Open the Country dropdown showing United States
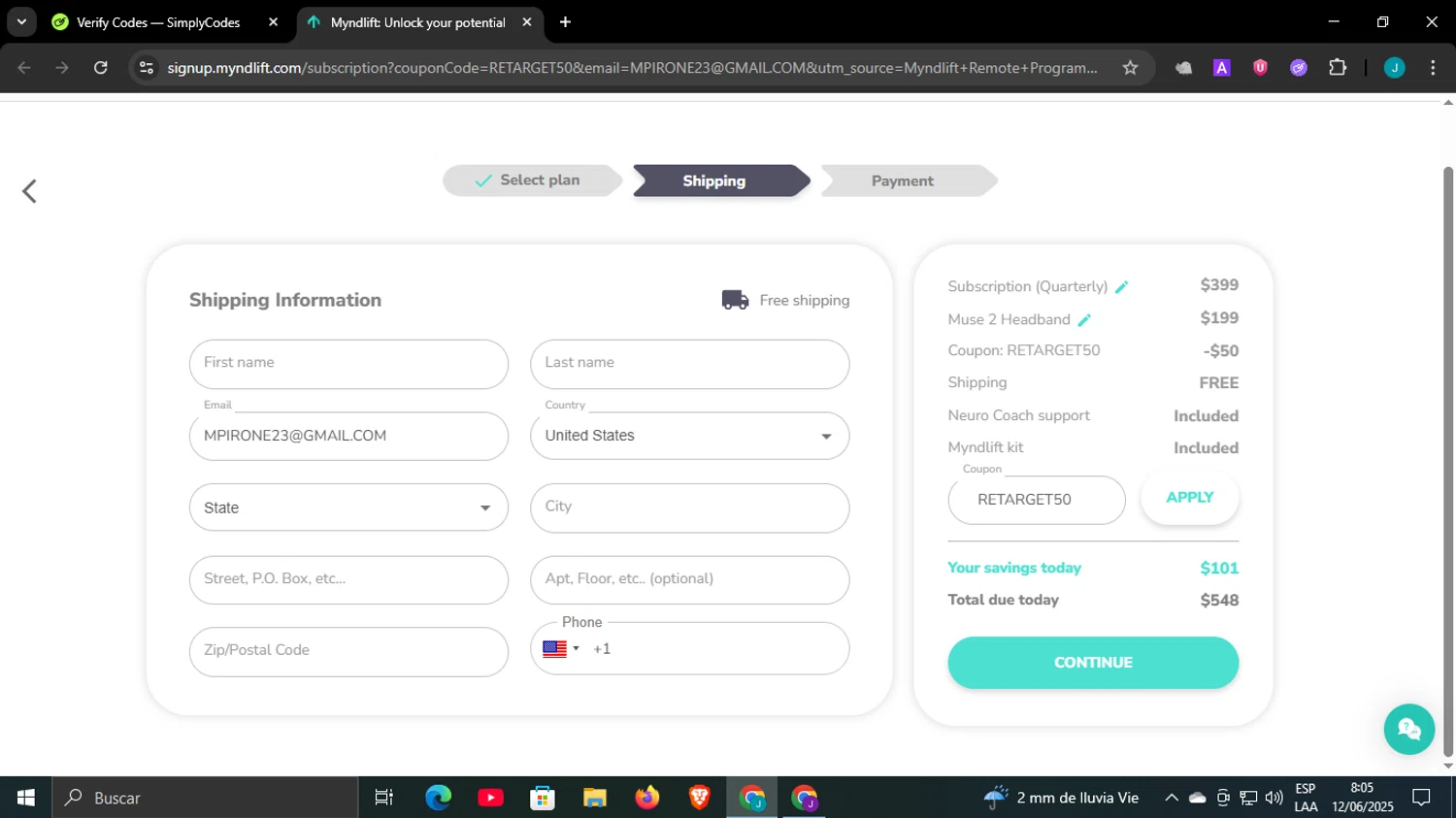Image resolution: width=1456 pixels, height=818 pixels. (690, 436)
